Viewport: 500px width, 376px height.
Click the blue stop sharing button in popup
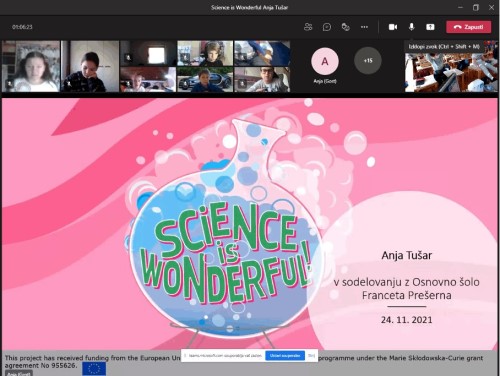(285, 356)
